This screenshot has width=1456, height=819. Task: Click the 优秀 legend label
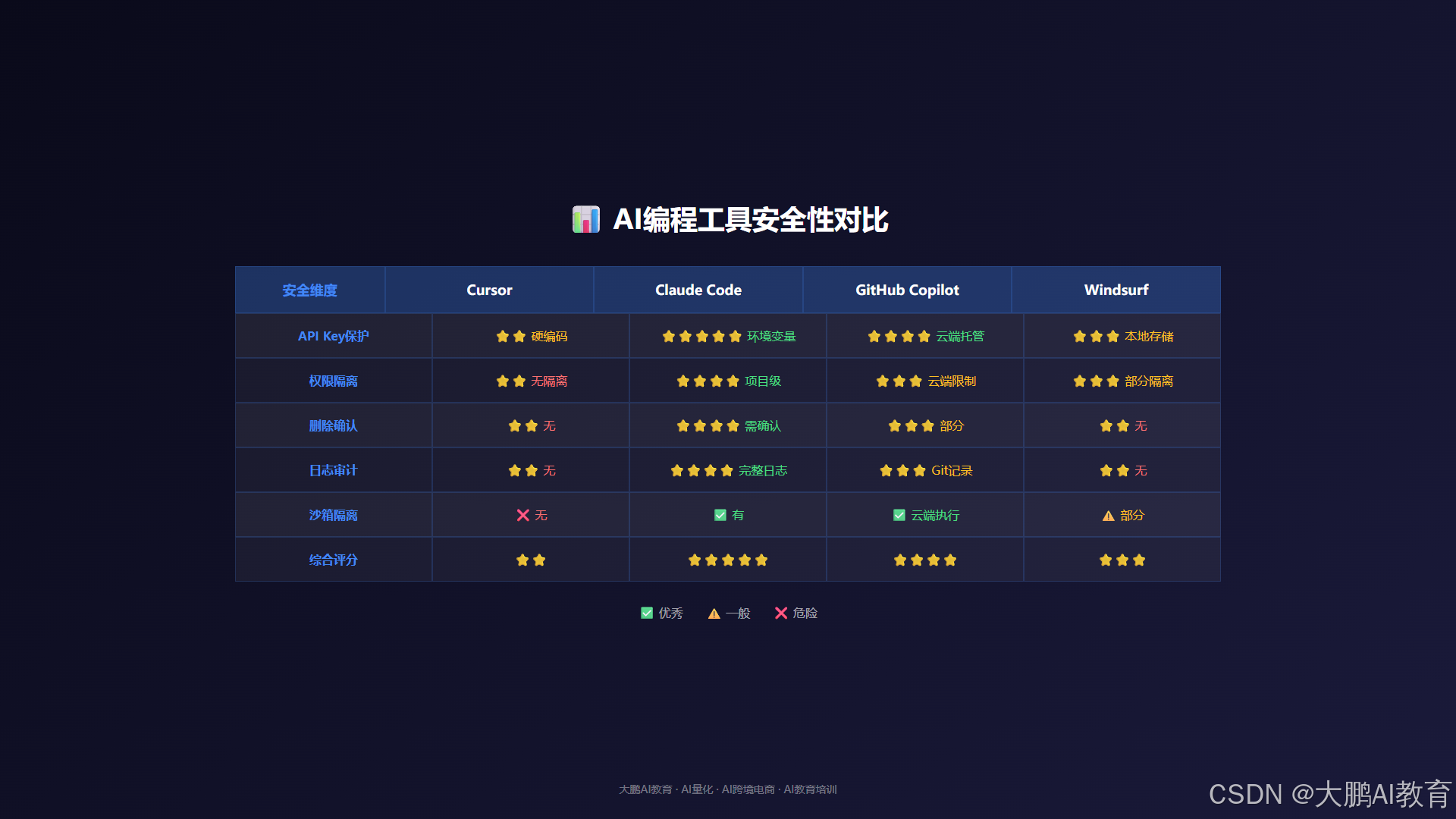[670, 613]
